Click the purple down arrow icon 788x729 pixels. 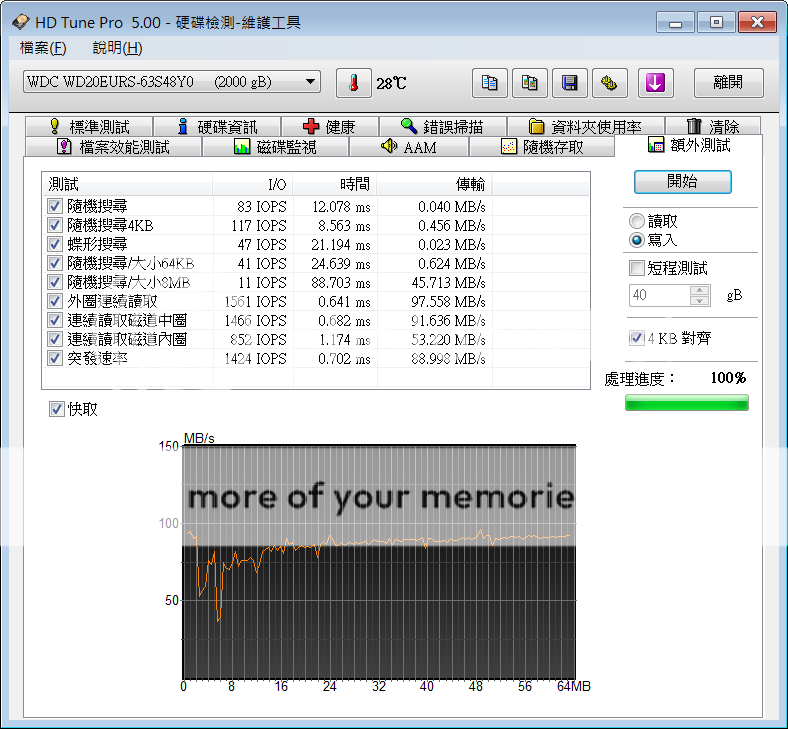tap(656, 83)
